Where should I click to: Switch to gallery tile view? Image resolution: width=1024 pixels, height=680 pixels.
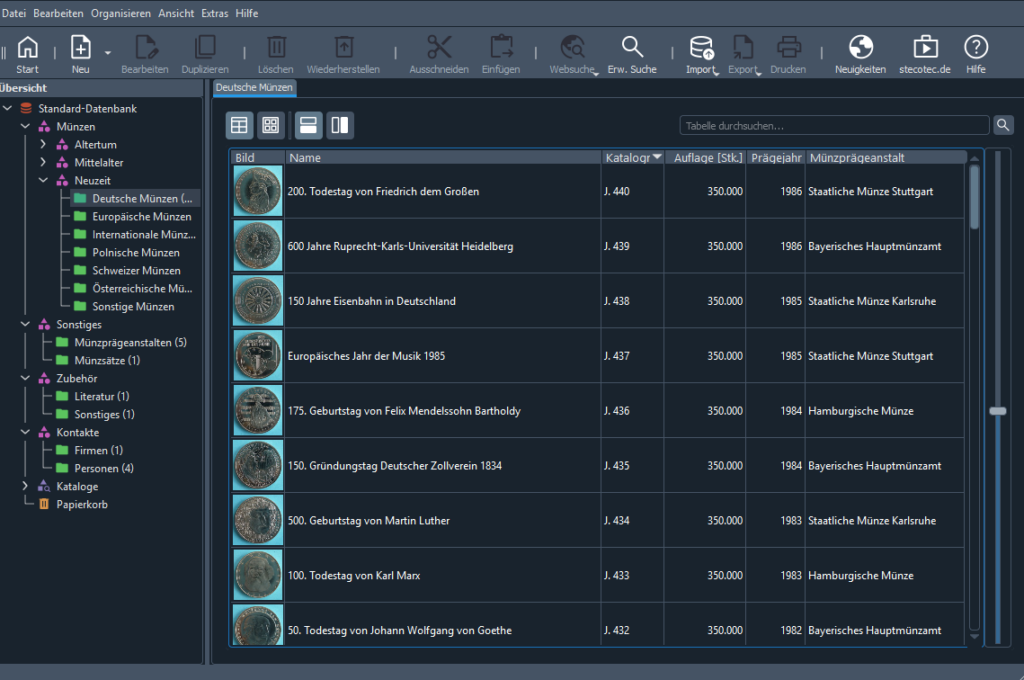(270, 125)
